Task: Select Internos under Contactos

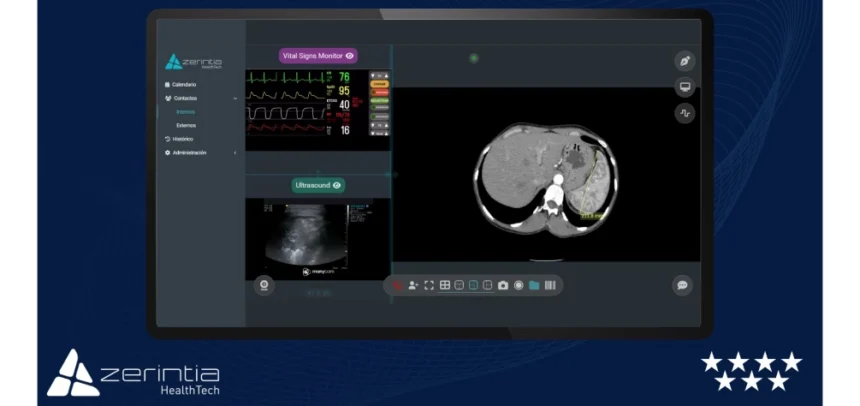Action: pos(186,112)
